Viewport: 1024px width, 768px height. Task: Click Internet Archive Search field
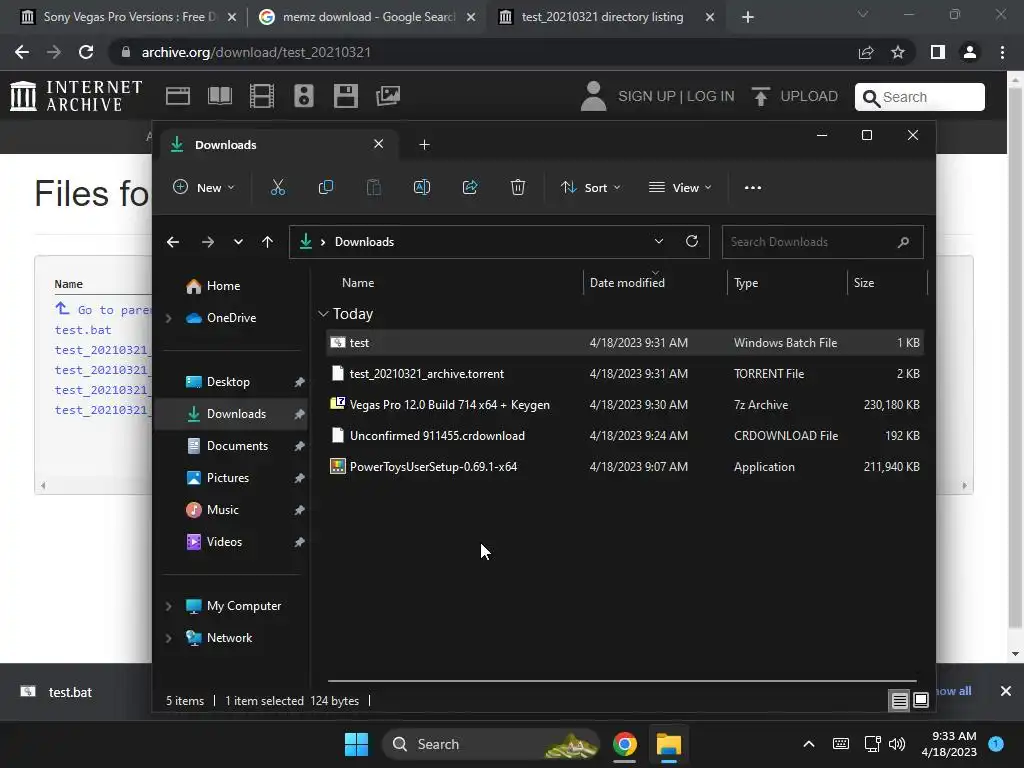point(920,97)
